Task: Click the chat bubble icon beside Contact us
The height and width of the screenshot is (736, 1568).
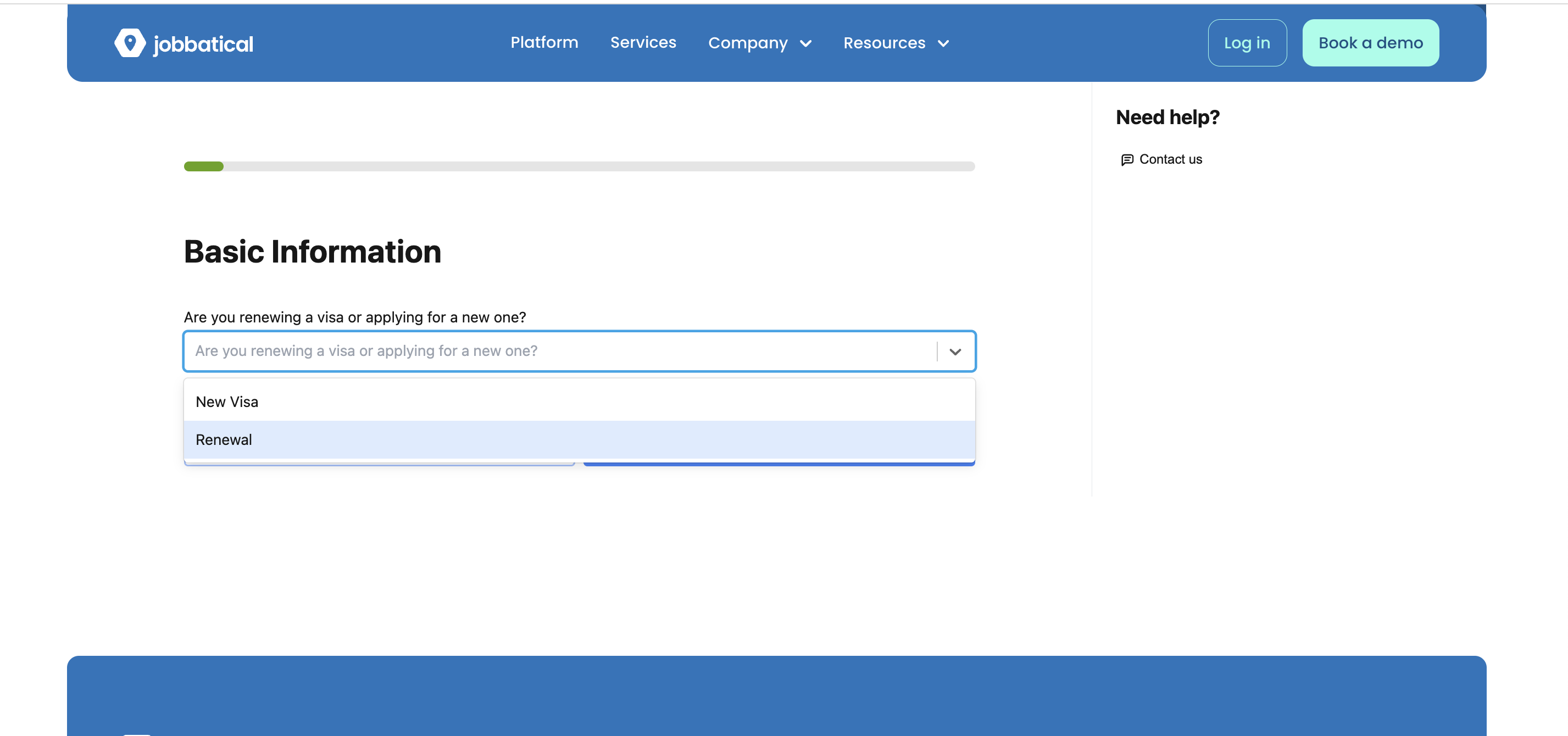Action: pyautogui.click(x=1127, y=159)
